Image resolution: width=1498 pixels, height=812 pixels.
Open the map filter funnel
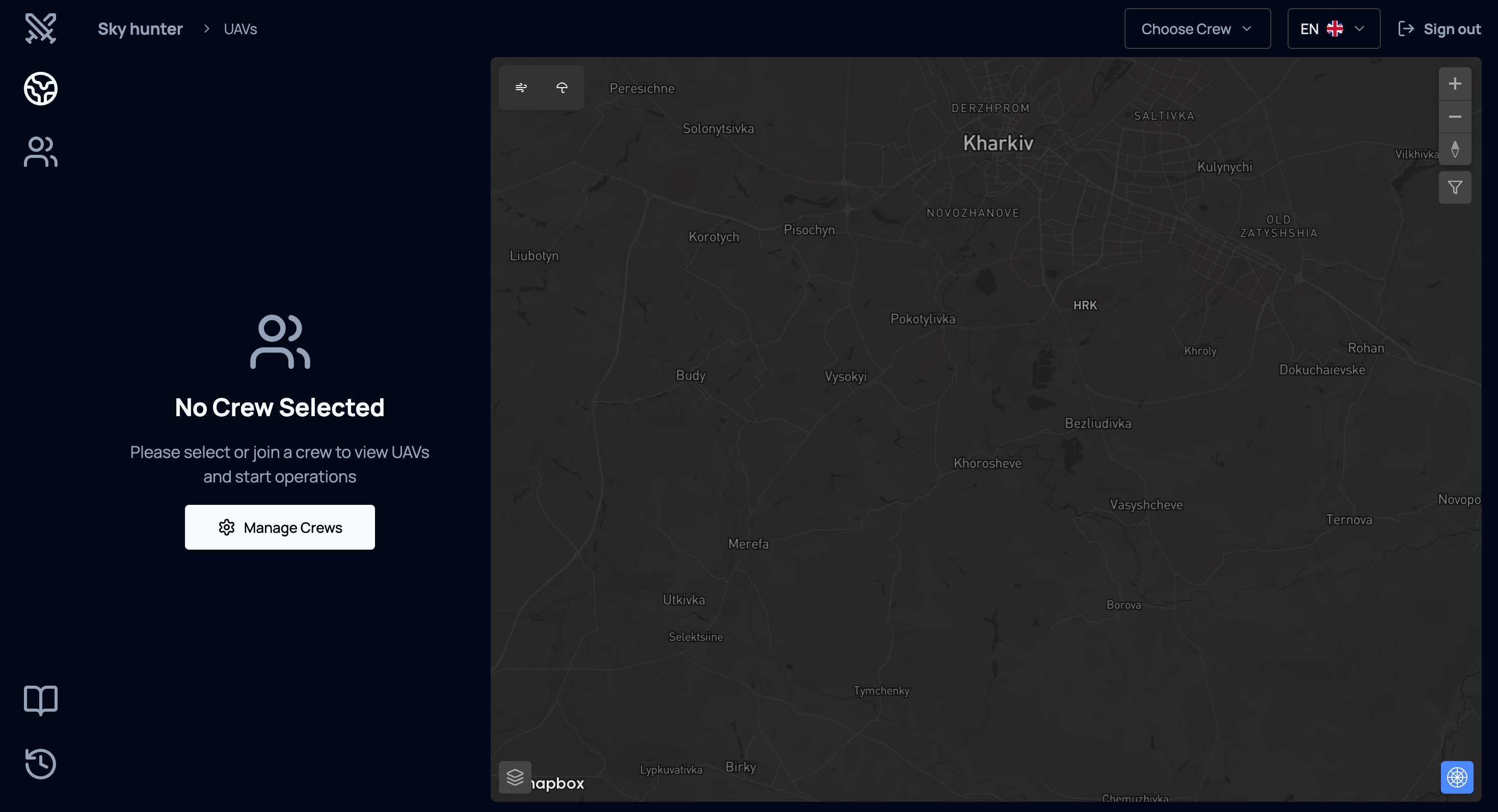[x=1455, y=188]
